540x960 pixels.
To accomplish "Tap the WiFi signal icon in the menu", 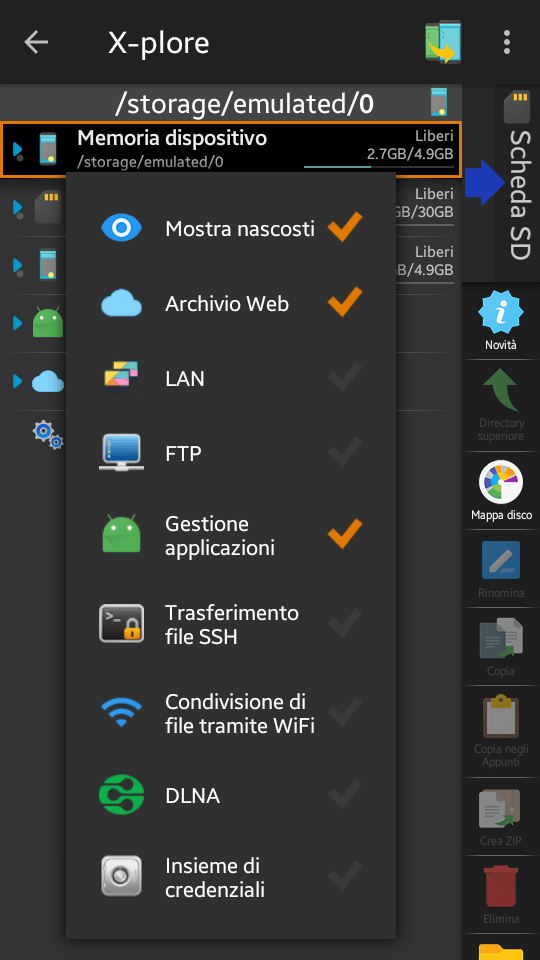I will point(121,713).
